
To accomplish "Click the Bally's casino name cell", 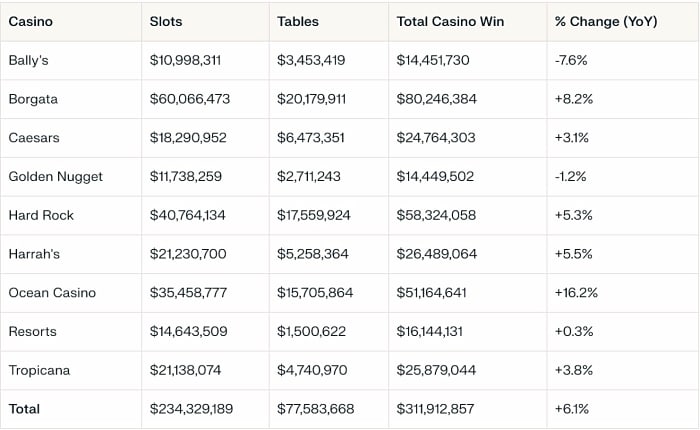I will pos(27,60).
